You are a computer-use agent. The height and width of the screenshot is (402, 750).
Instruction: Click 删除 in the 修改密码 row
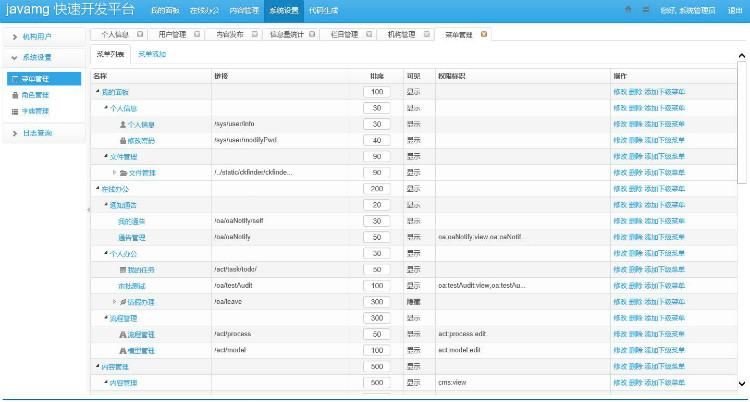[x=635, y=140]
